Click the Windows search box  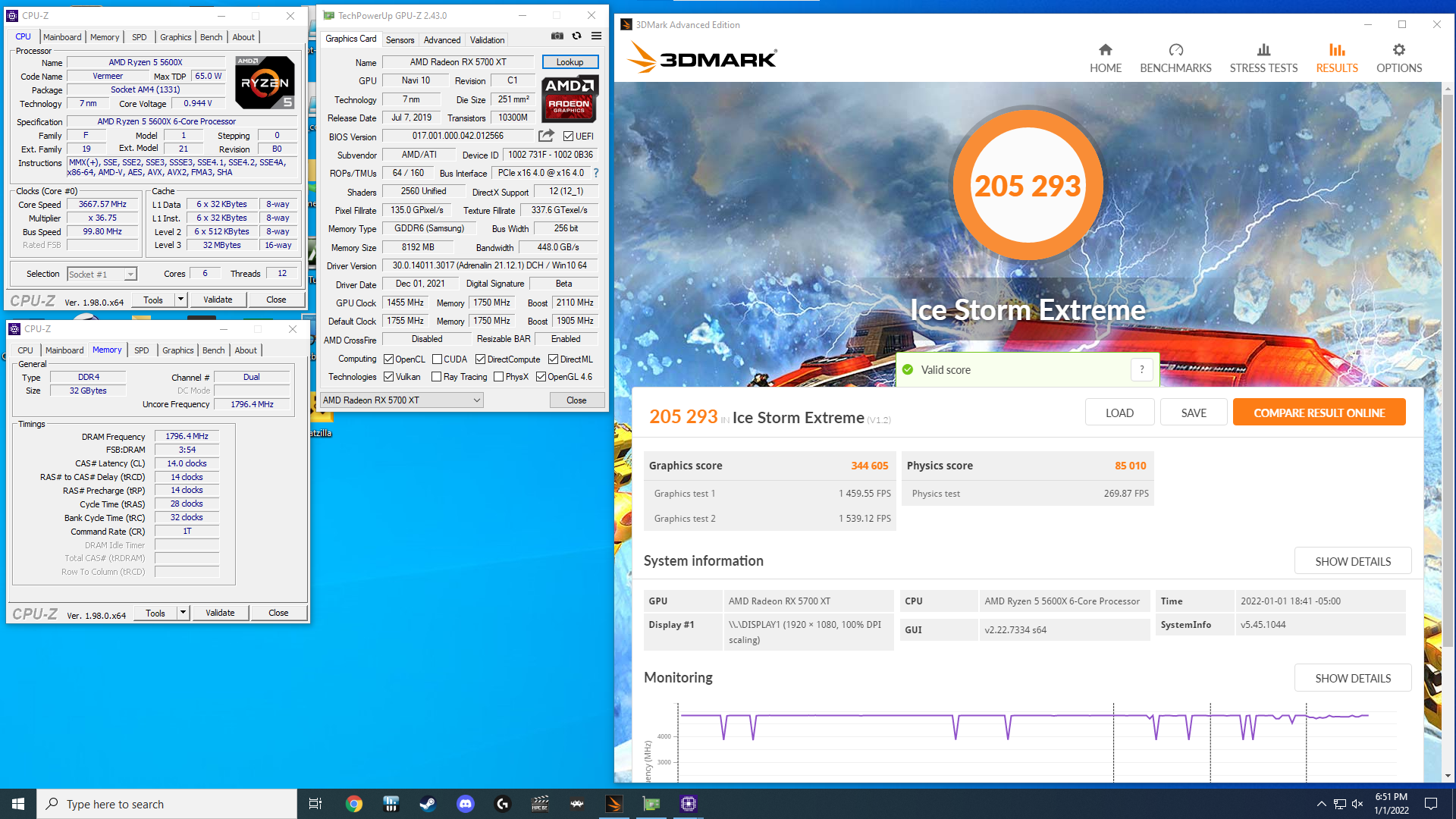point(167,804)
